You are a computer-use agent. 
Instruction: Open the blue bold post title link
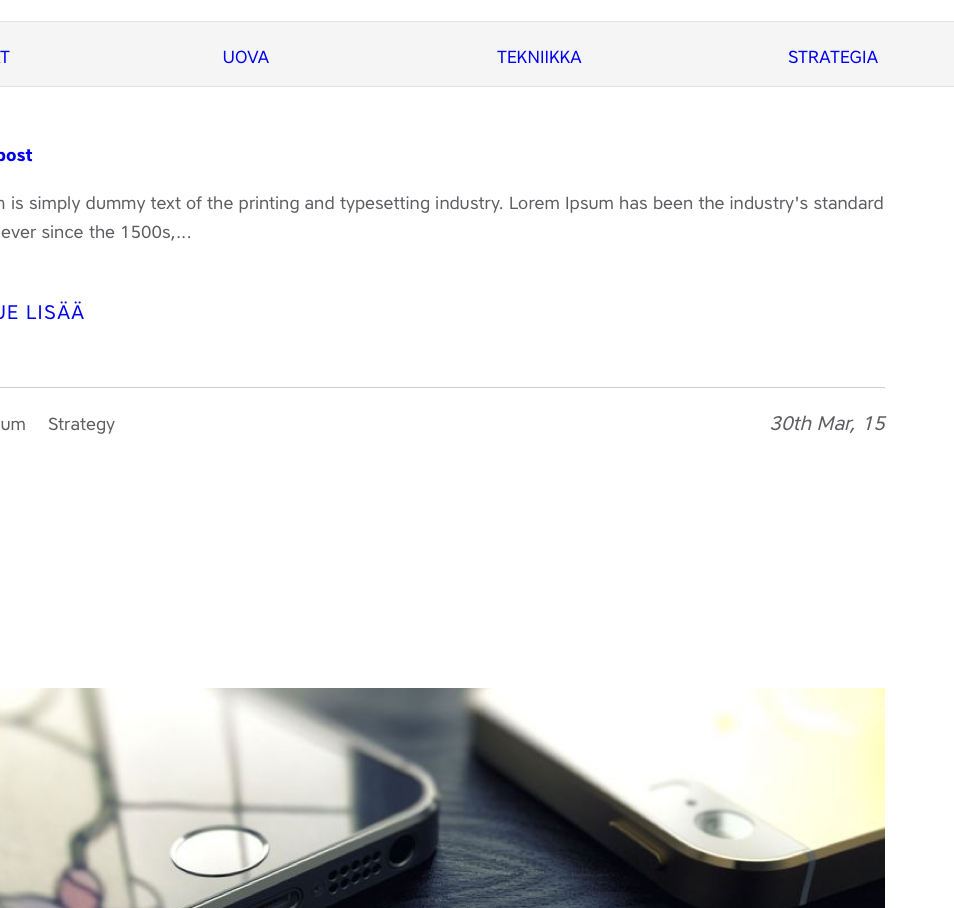pyautogui.click(x=16, y=155)
